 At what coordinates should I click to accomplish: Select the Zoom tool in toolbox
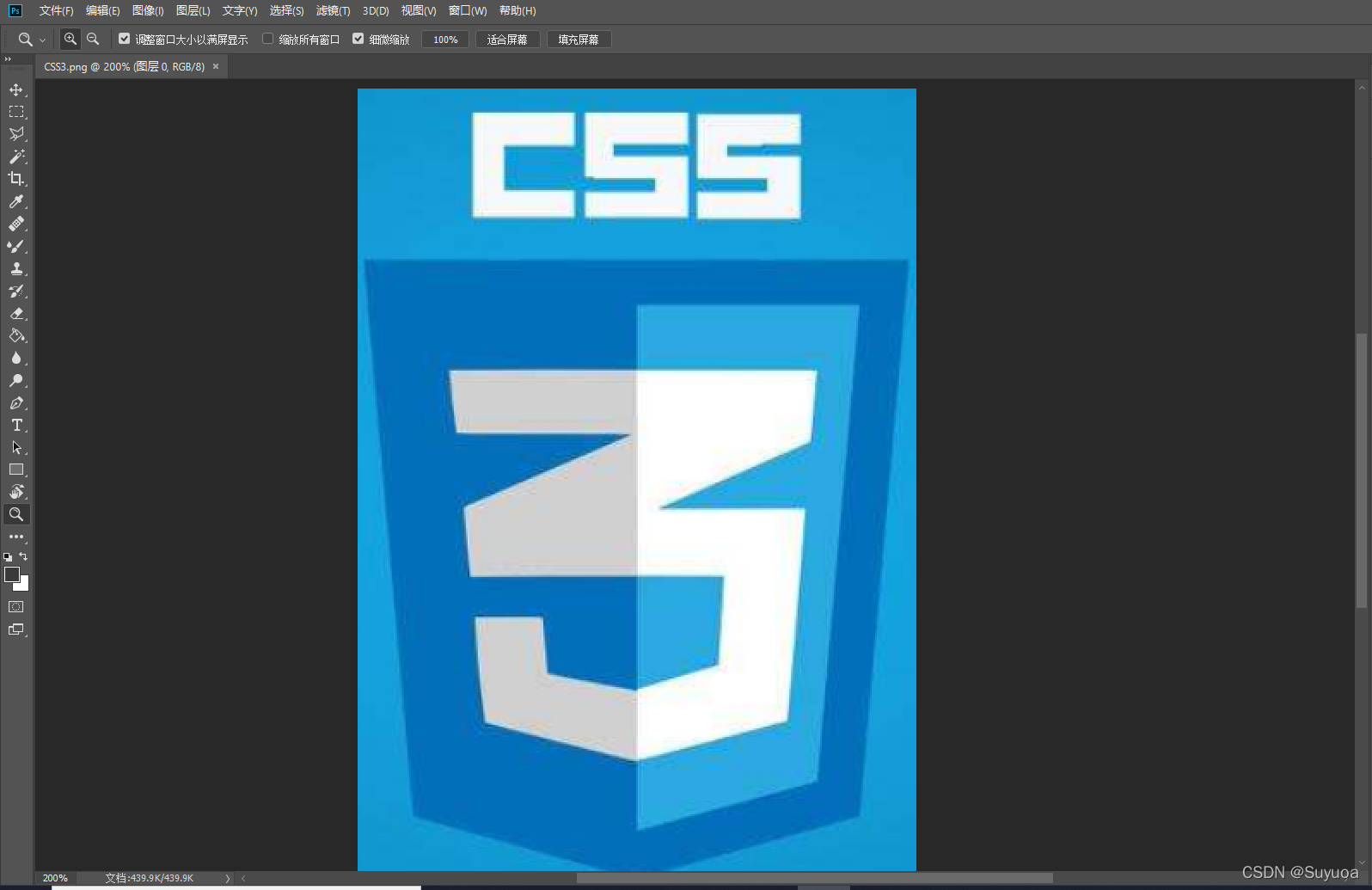[16, 514]
